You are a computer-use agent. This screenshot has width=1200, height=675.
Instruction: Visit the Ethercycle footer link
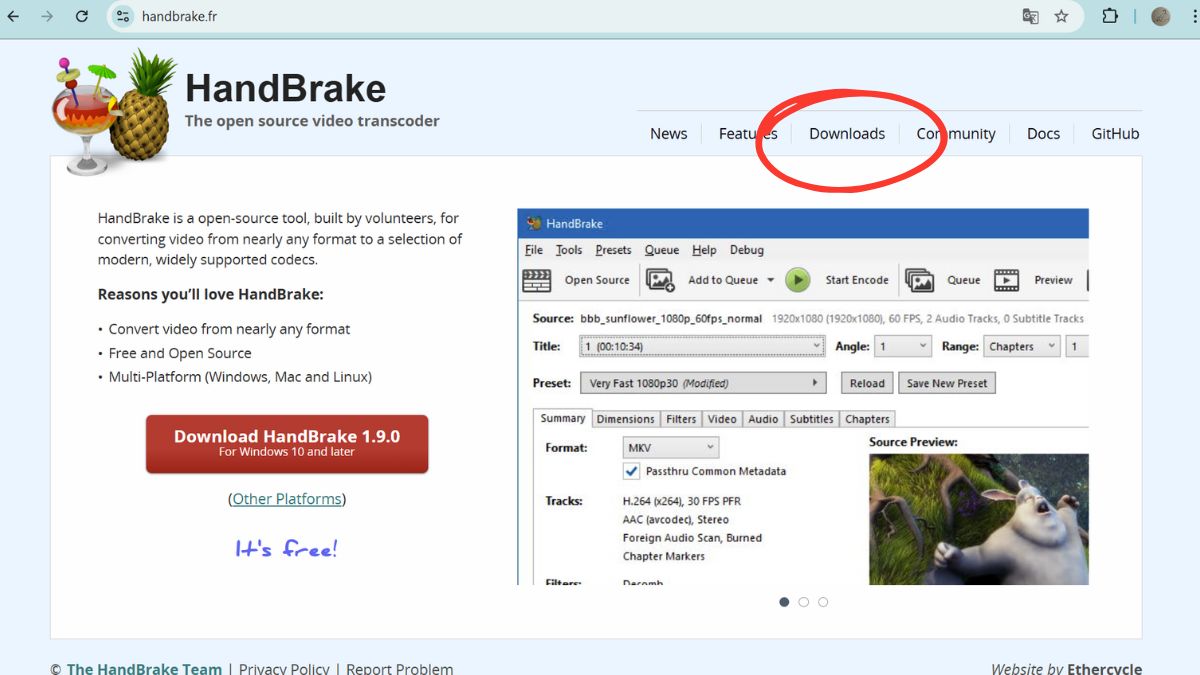point(1104,669)
